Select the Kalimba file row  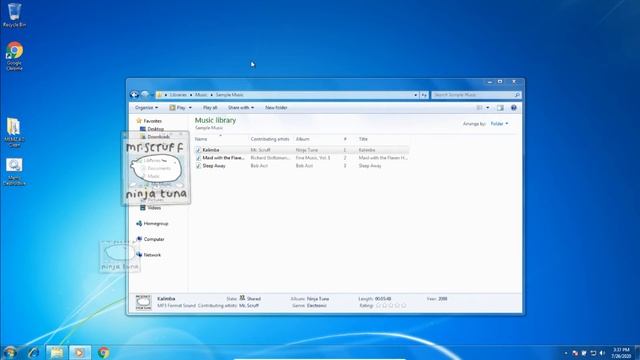tap(301, 150)
